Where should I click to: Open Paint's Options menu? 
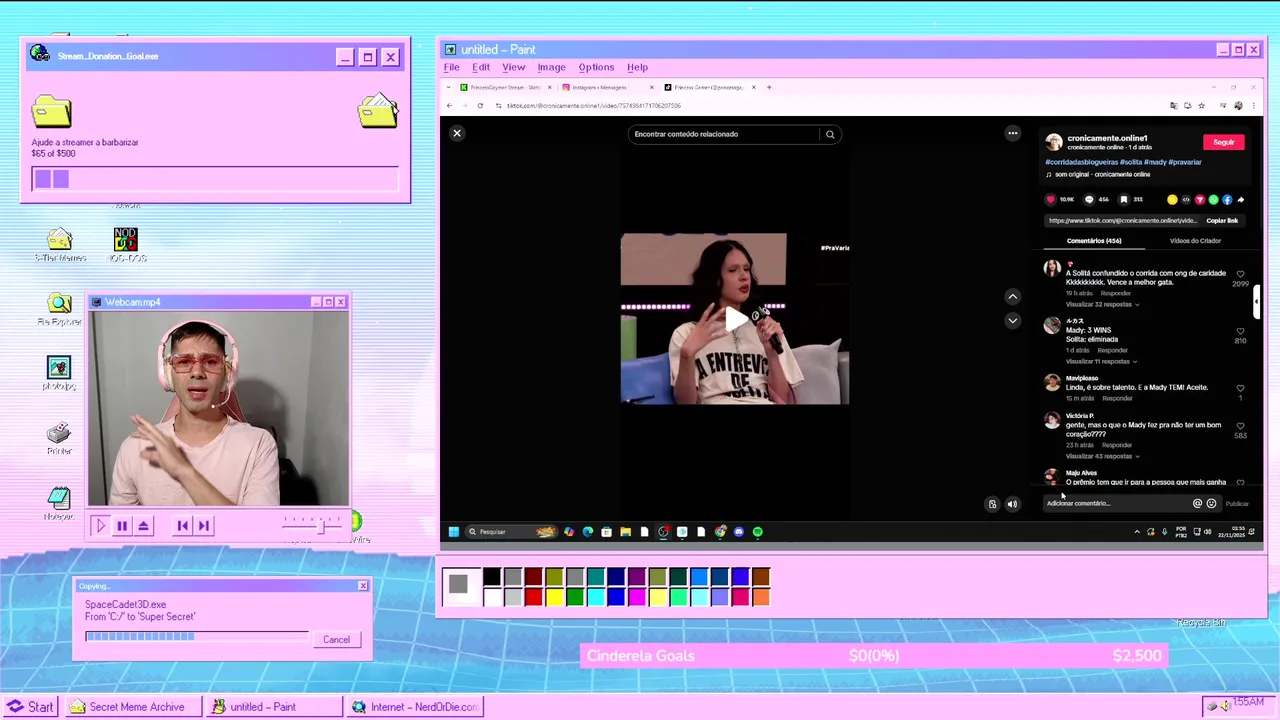[x=596, y=67]
